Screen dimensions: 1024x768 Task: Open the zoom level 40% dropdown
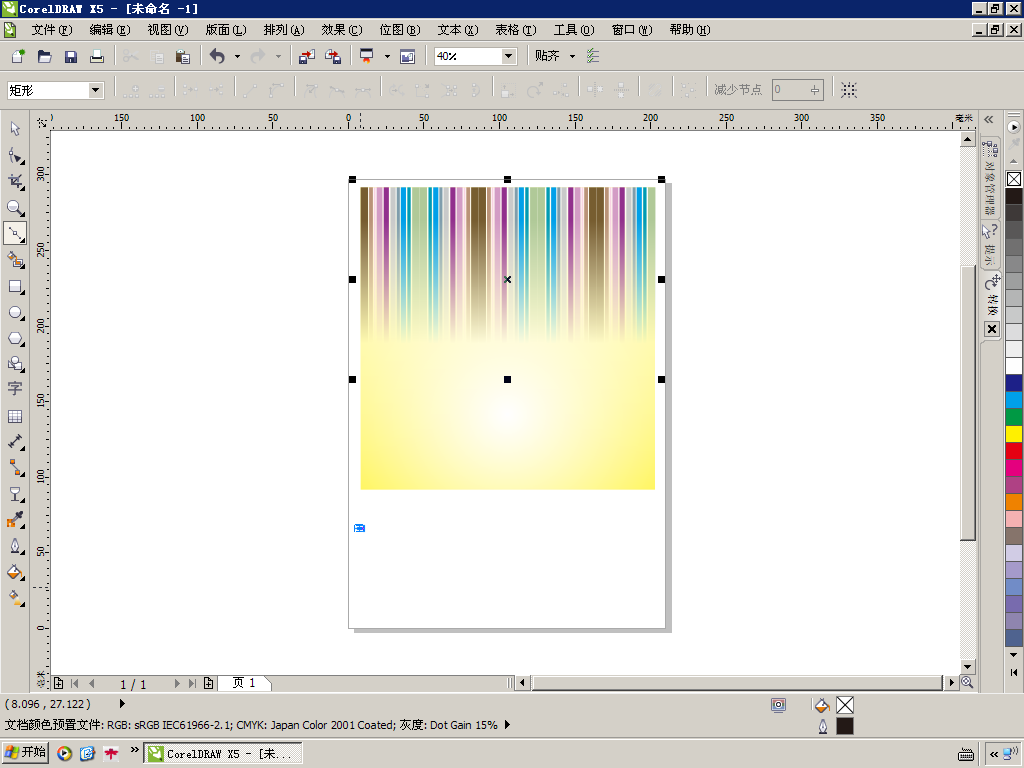pos(508,57)
